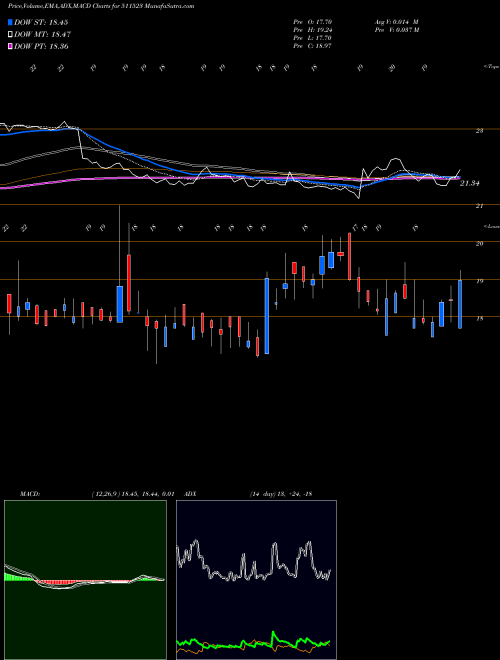500x660 pixels.
Task: Click the ADX (14 day) values text
Action: pyautogui.click(x=281, y=494)
